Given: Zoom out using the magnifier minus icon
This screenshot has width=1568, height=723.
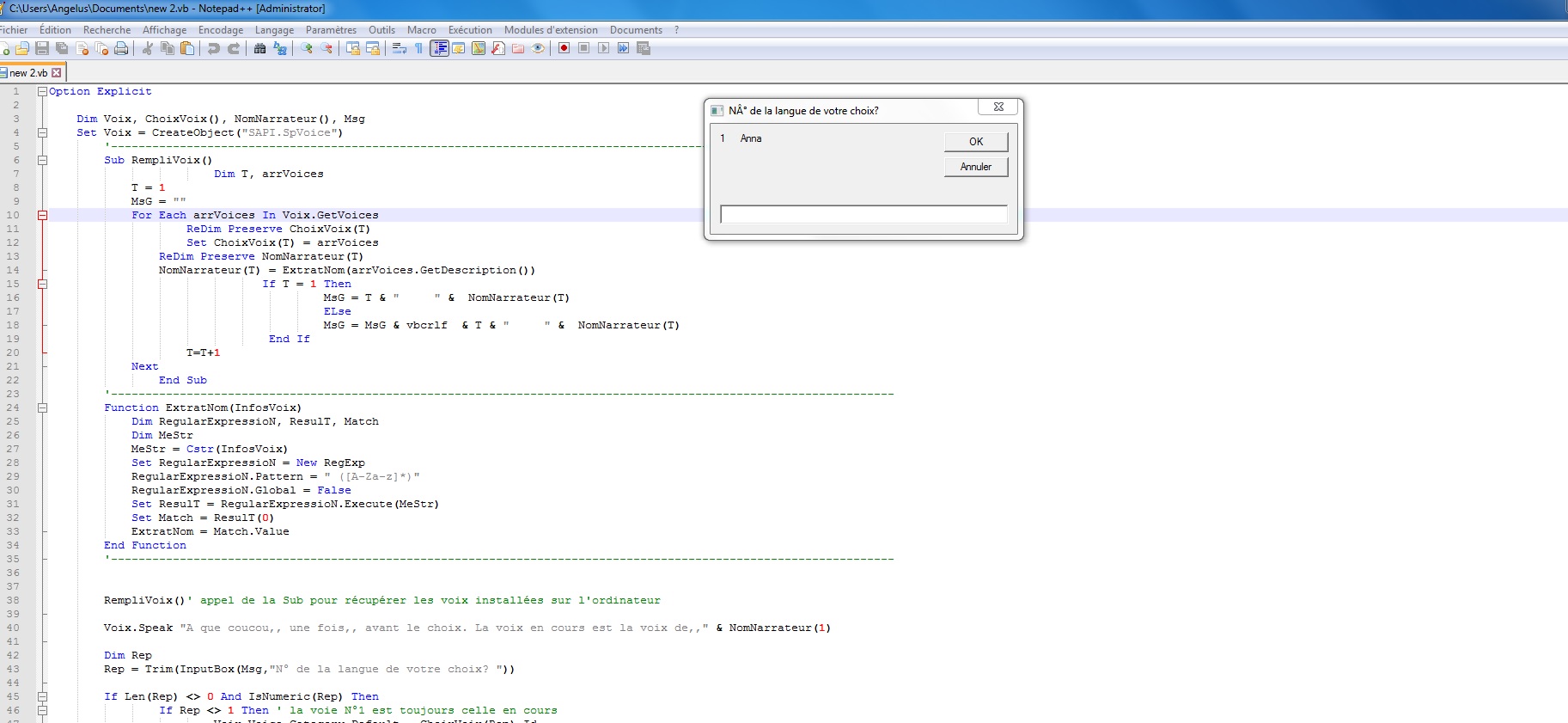Looking at the screenshot, I should pyautogui.click(x=326, y=48).
